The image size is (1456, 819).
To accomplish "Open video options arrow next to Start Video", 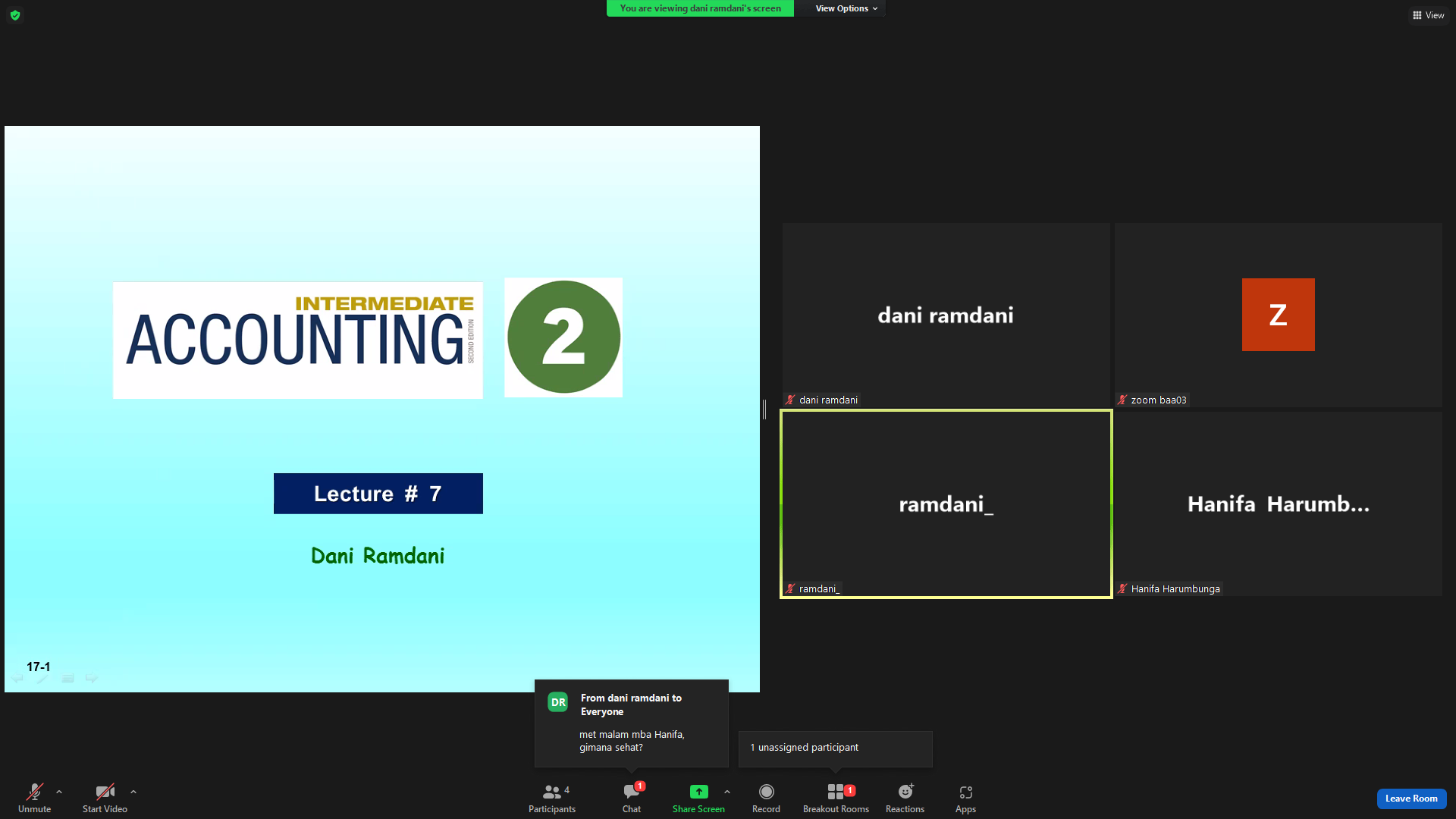I will (x=133, y=792).
